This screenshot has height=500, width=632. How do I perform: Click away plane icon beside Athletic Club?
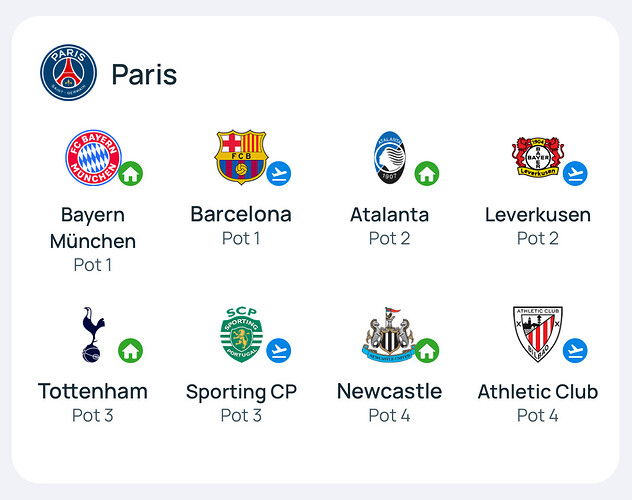pyautogui.click(x=575, y=351)
